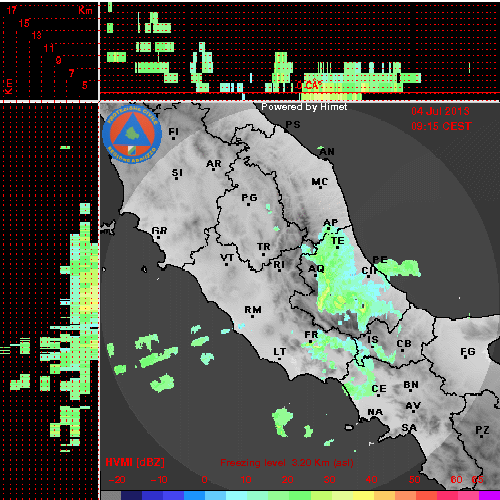500x500 pixels.
Task: Click the '17' height axis label
Action: pyautogui.click(x=12, y=10)
